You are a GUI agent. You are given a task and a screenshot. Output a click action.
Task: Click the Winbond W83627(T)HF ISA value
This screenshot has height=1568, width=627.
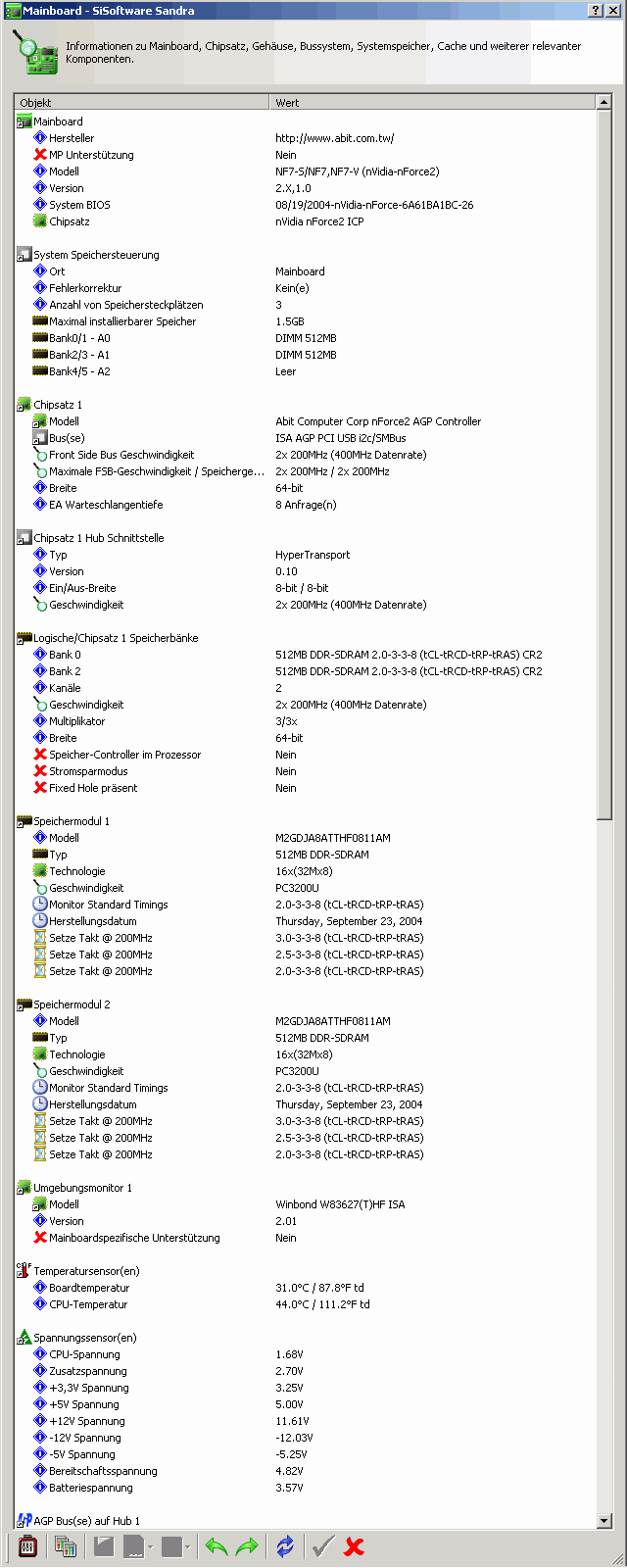340,1204
